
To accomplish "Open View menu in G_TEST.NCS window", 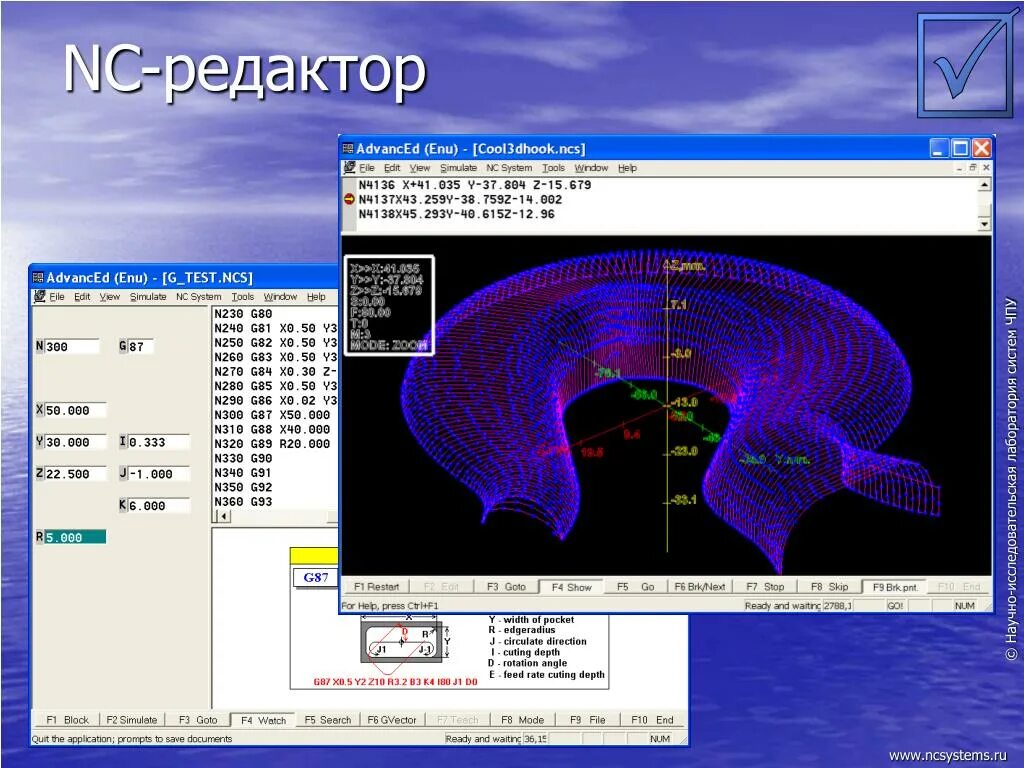I will coord(110,296).
